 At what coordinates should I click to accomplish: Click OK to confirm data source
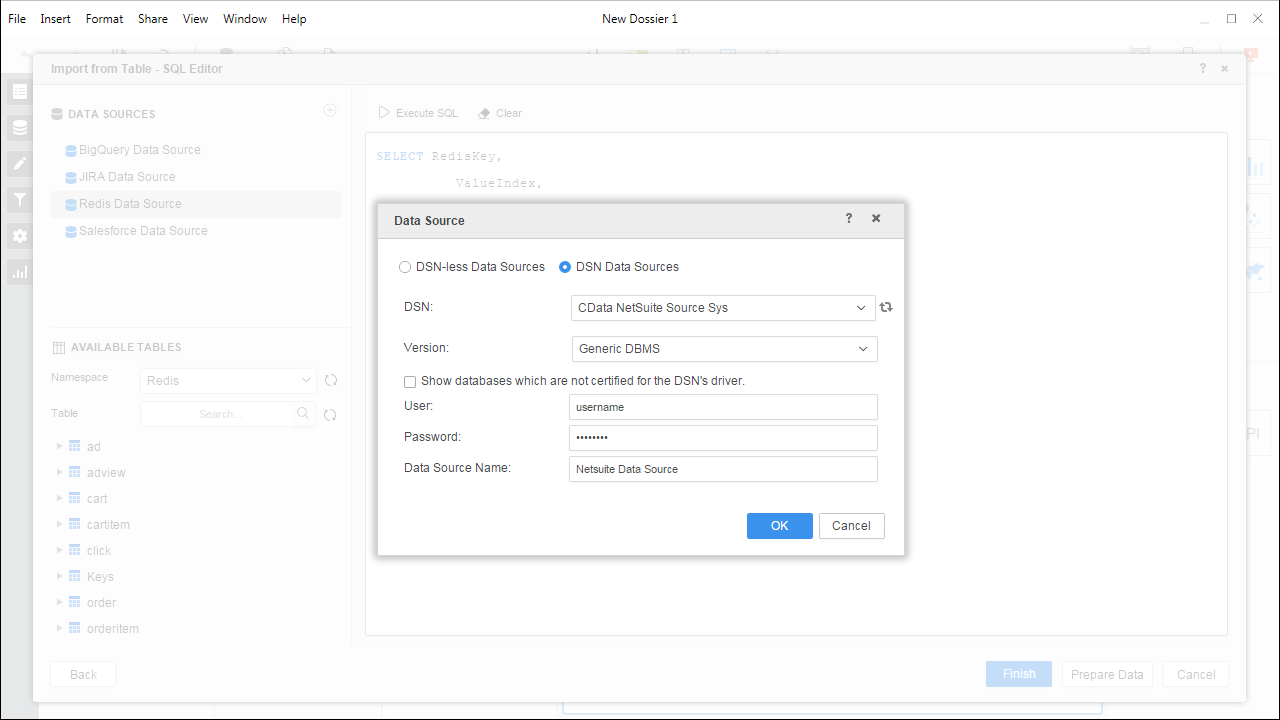(779, 526)
